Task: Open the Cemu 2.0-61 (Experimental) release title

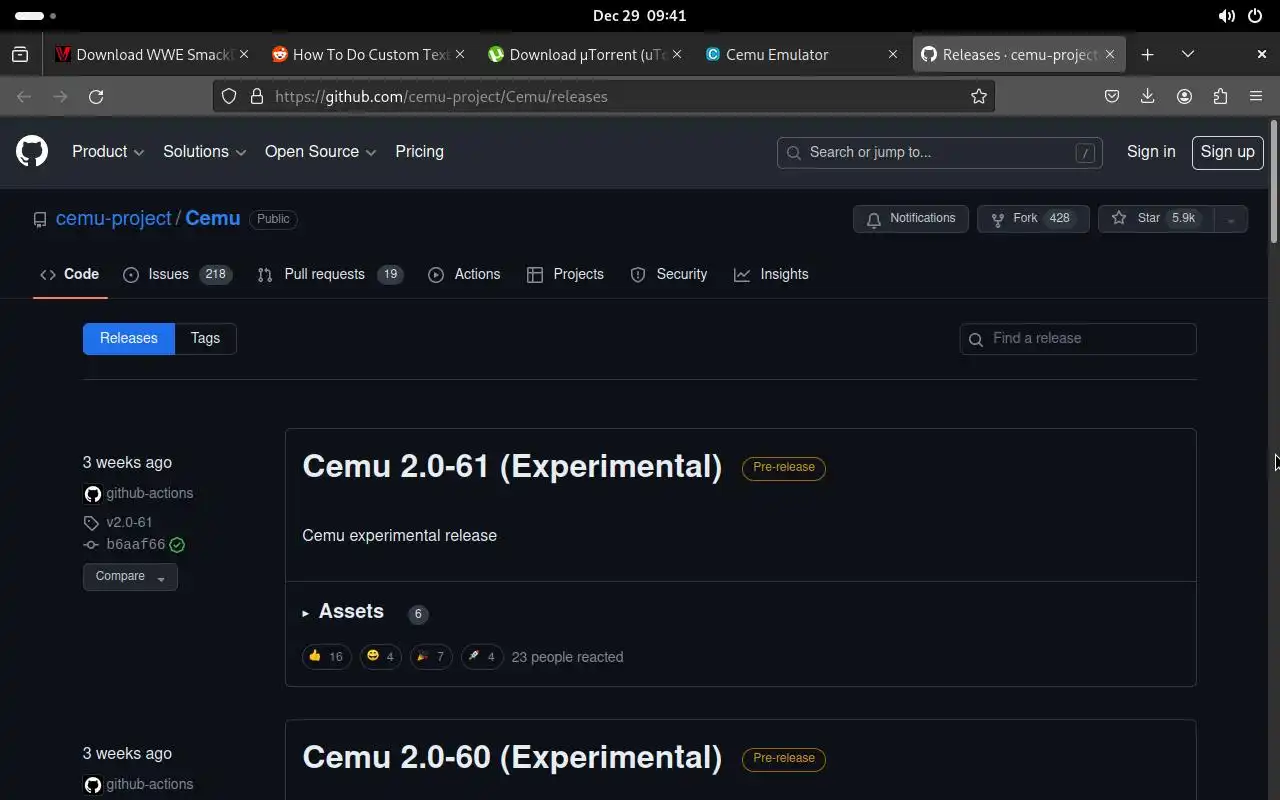Action: click(x=512, y=466)
